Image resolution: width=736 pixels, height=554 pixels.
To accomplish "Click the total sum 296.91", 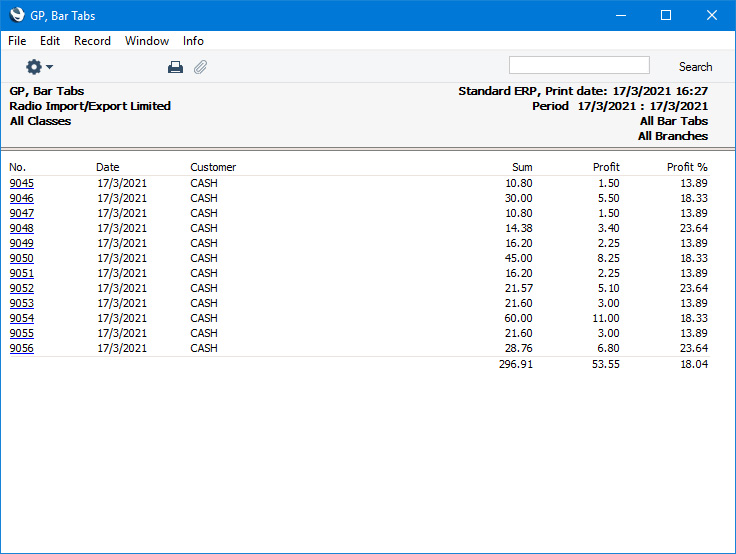I will point(516,364).
